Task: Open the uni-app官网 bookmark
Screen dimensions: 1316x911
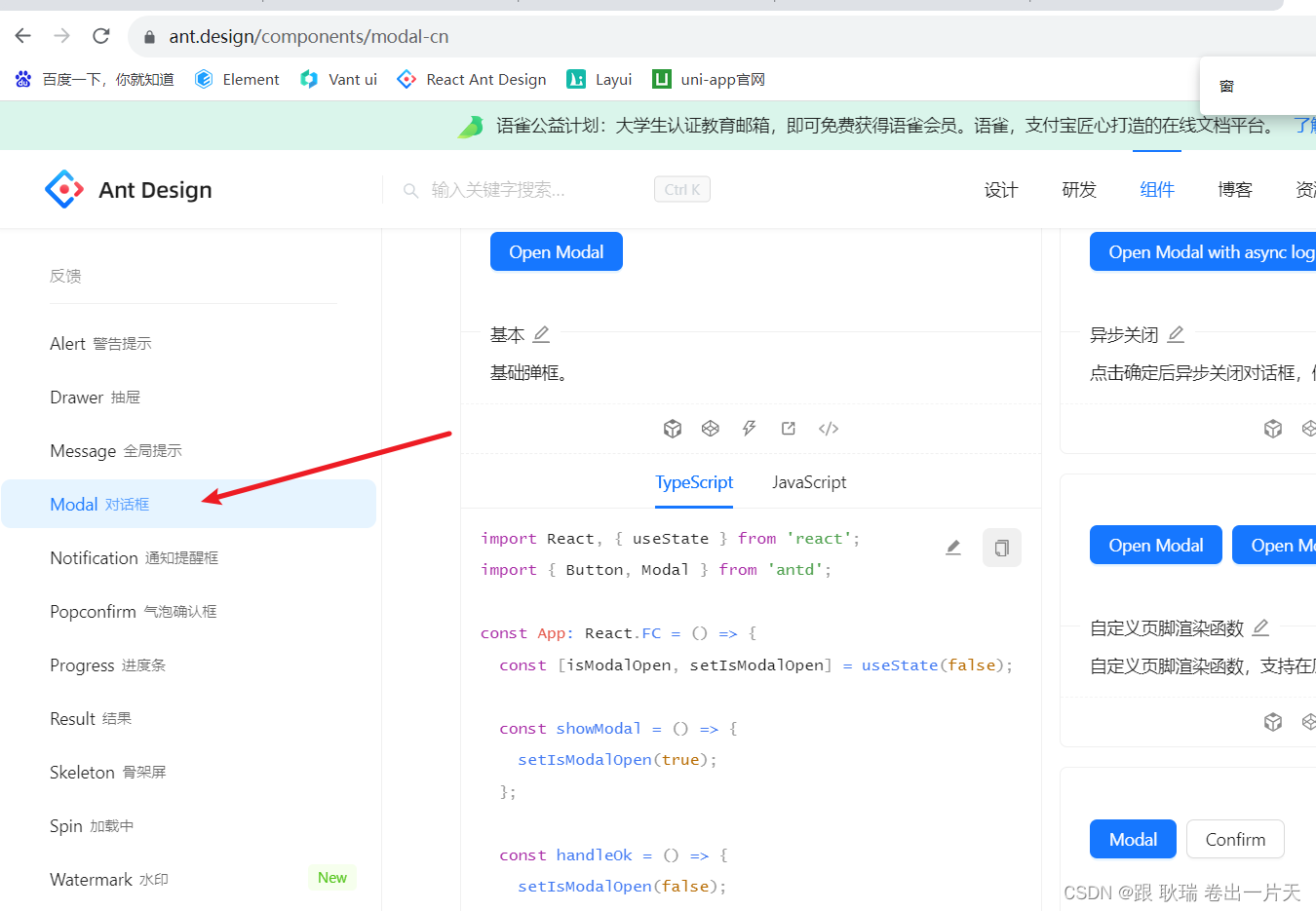Action: tap(709, 79)
